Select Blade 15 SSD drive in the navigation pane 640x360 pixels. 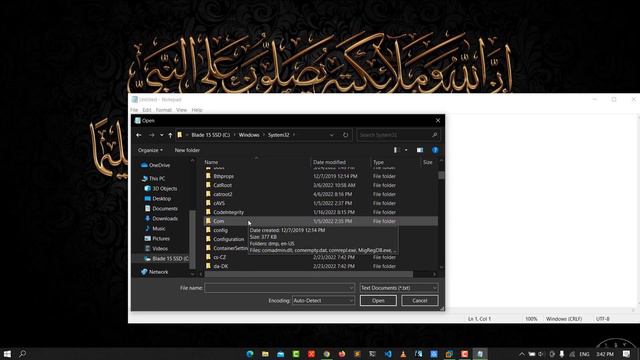tap(166, 259)
